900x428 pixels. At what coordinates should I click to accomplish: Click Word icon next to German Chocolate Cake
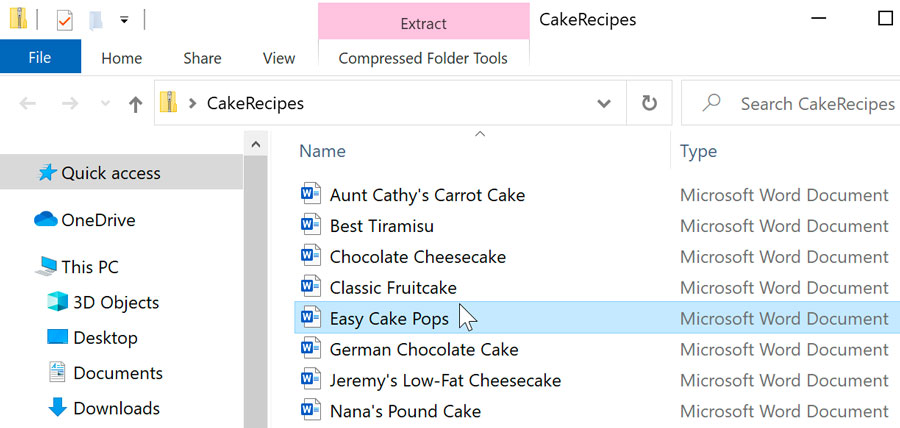tap(311, 348)
